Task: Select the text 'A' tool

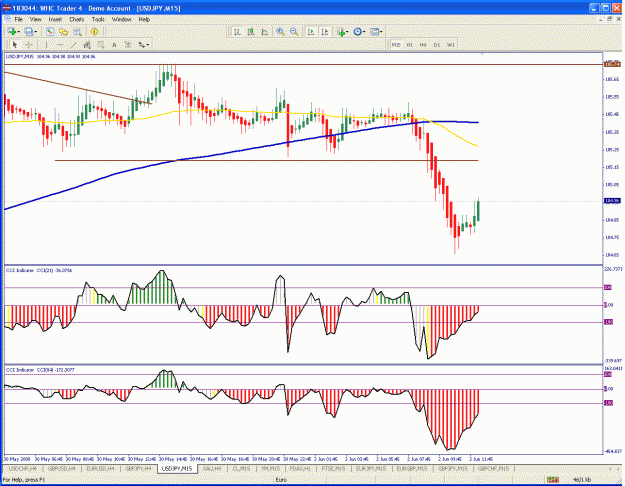Action: coord(114,45)
